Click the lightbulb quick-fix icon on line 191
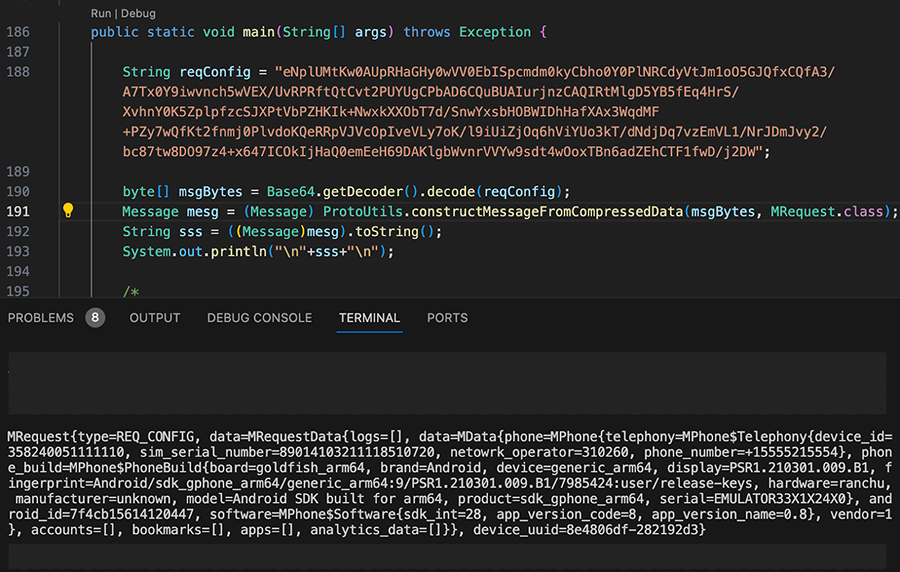The height and width of the screenshot is (572, 900). pyautogui.click(x=68, y=211)
